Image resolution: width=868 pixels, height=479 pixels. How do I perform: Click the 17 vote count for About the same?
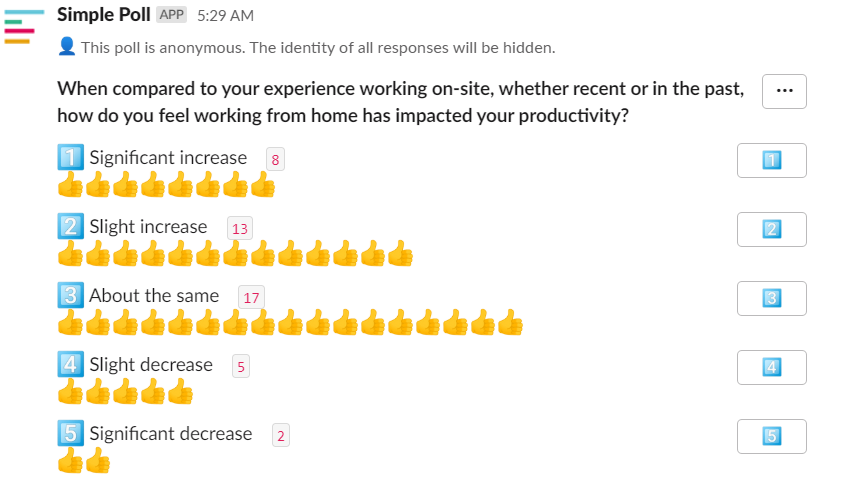coord(251,297)
